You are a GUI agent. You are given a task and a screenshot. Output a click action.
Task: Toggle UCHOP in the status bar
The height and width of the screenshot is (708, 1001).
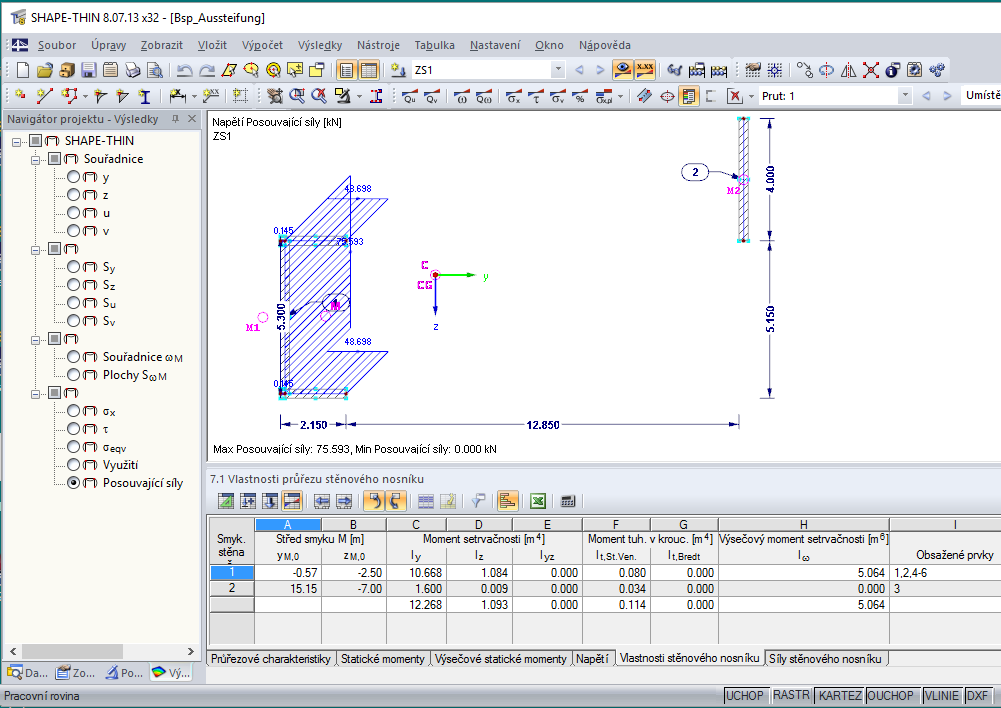[x=744, y=696]
